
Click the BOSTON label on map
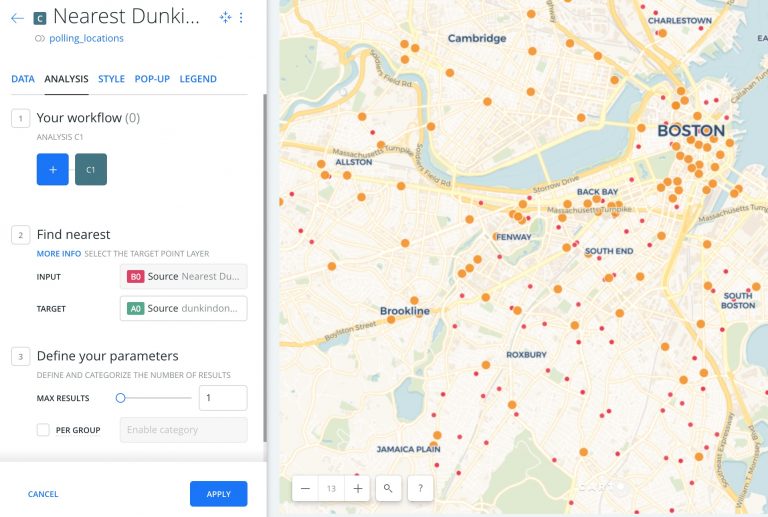pyautogui.click(x=691, y=131)
